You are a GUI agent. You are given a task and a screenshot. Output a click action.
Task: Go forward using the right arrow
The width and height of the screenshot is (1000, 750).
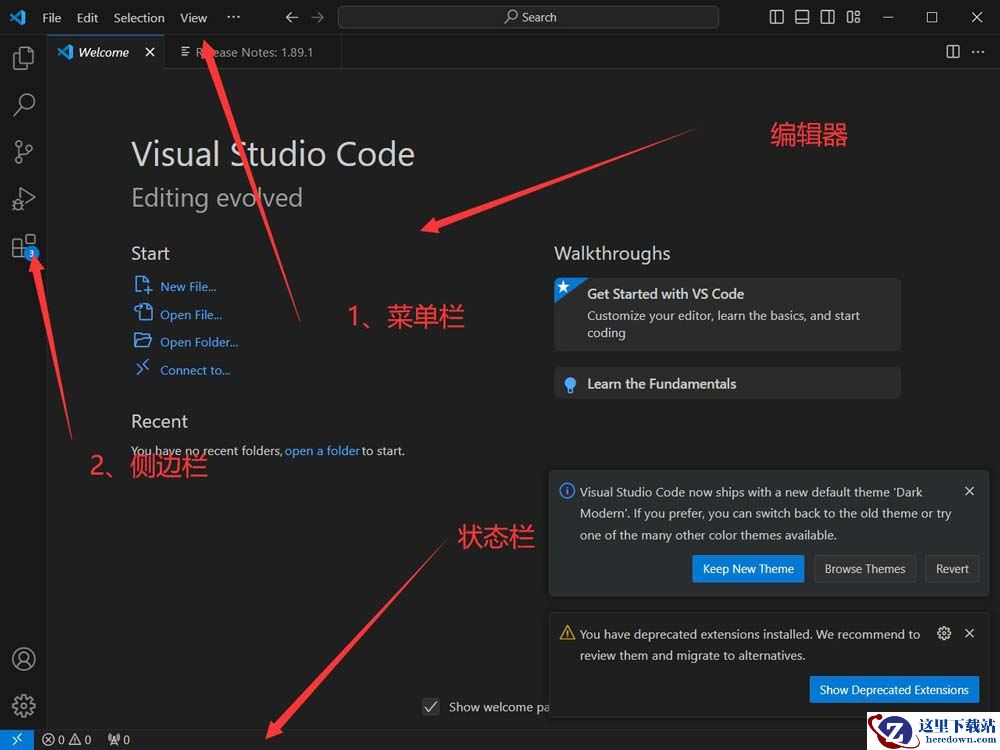click(x=318, y=18)
